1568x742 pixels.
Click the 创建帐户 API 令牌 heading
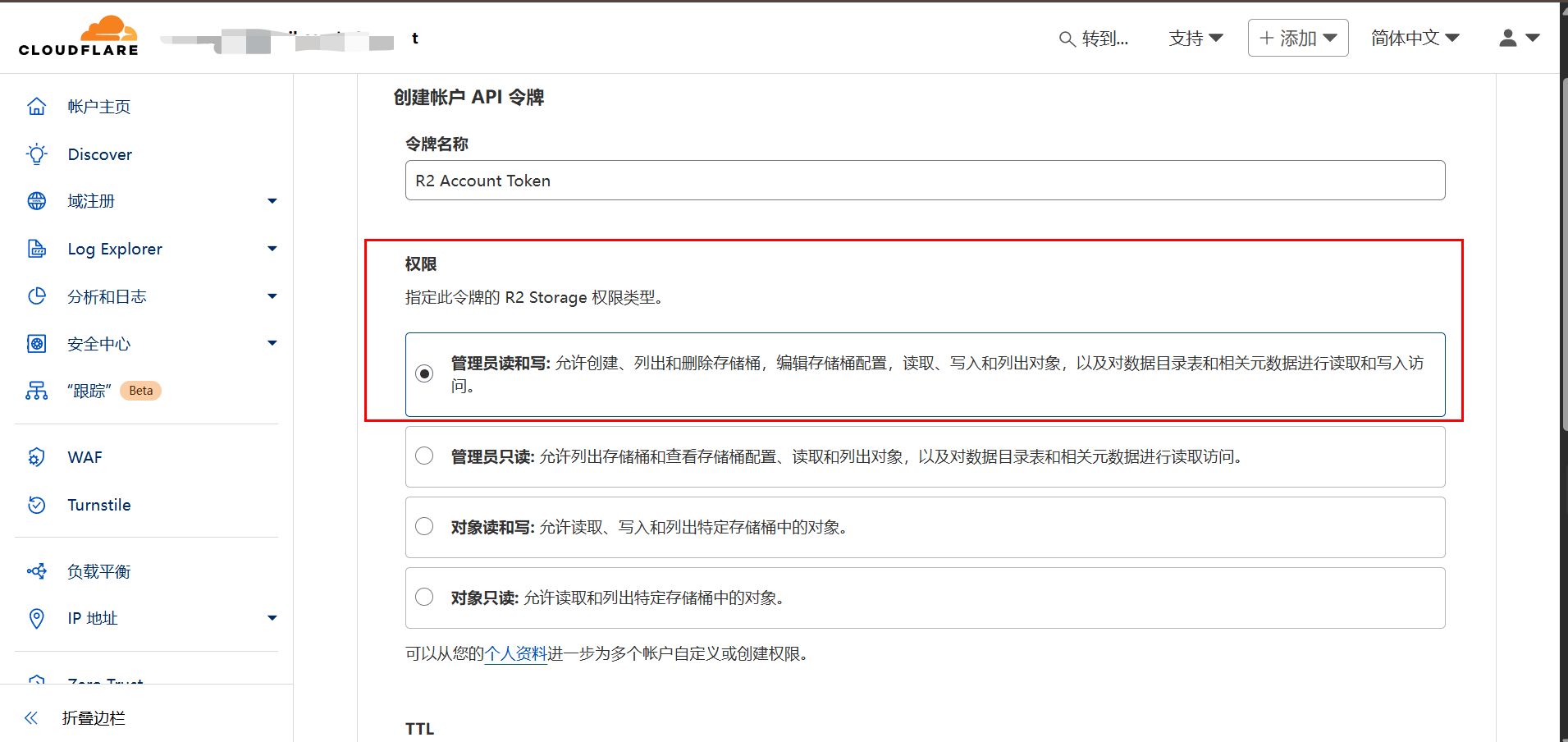point(469,97)
